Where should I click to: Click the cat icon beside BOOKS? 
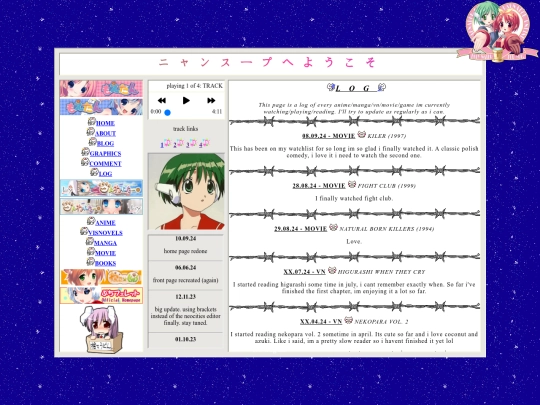click(91, 262)
